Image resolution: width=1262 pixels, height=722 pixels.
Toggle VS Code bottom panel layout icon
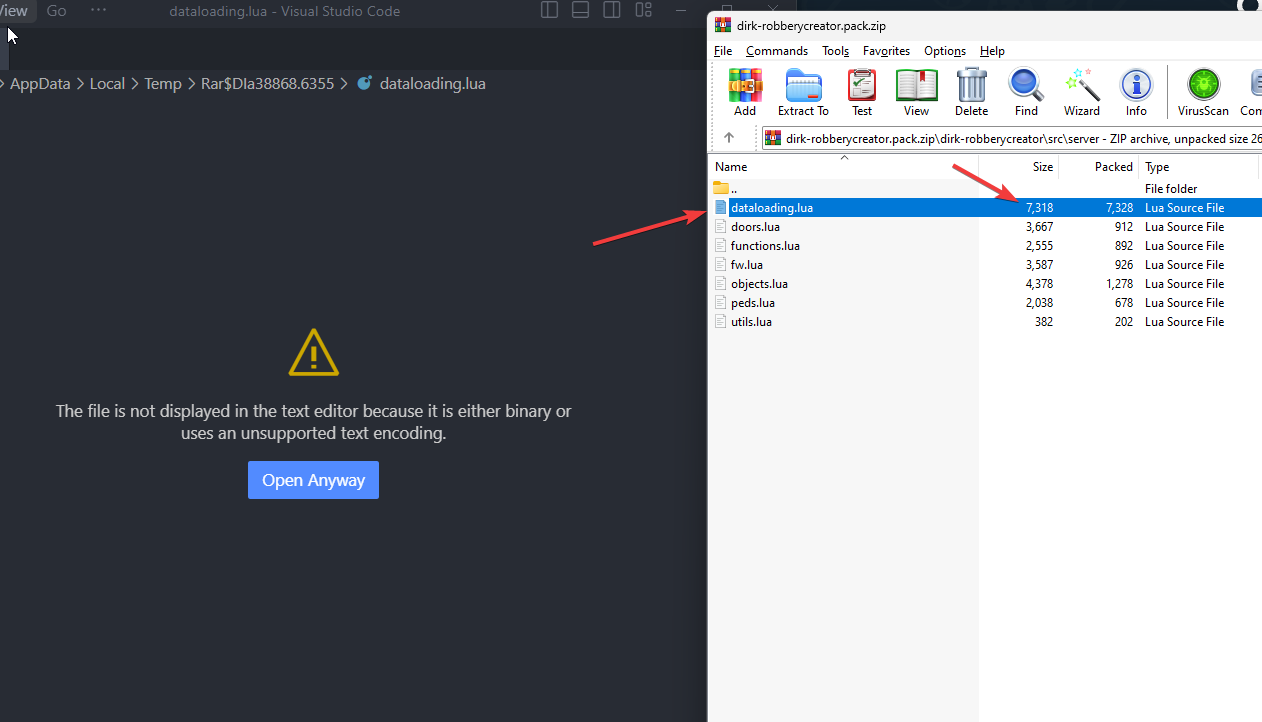[x=580, y=11]
